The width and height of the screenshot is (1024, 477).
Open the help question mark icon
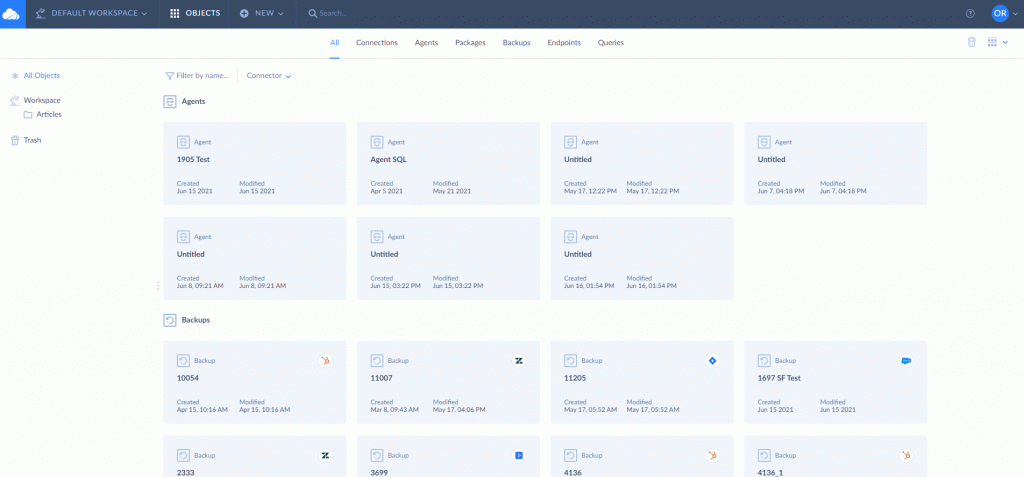969,13
